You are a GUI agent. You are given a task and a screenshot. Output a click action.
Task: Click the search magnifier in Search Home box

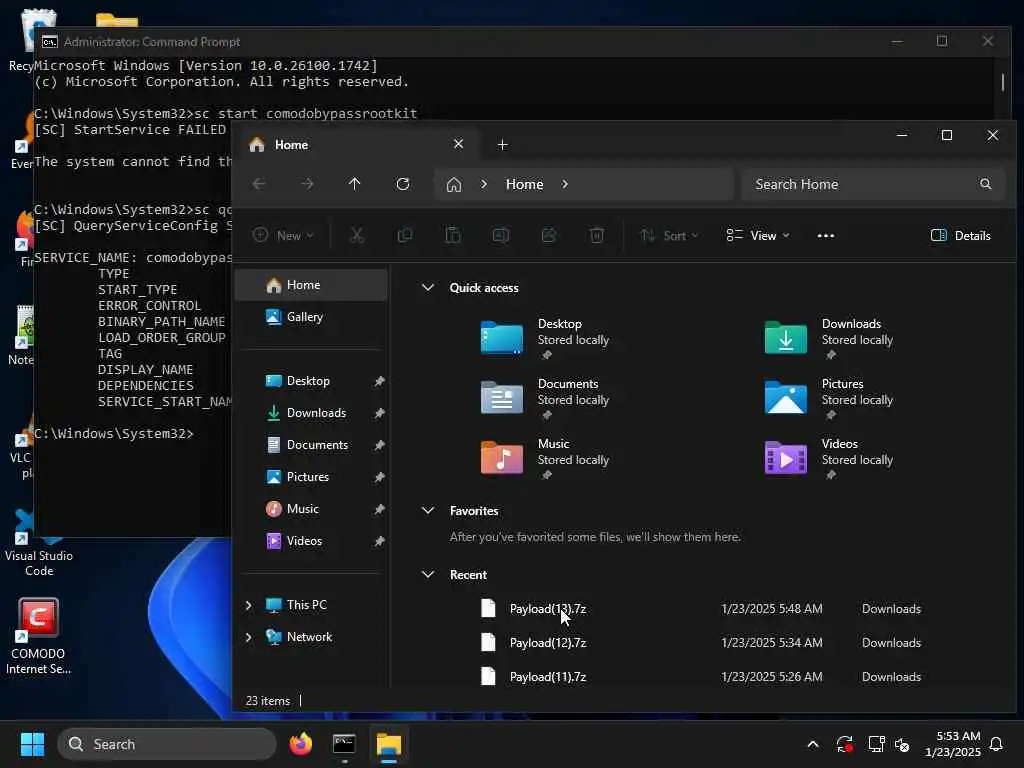[x=985, y=184]
